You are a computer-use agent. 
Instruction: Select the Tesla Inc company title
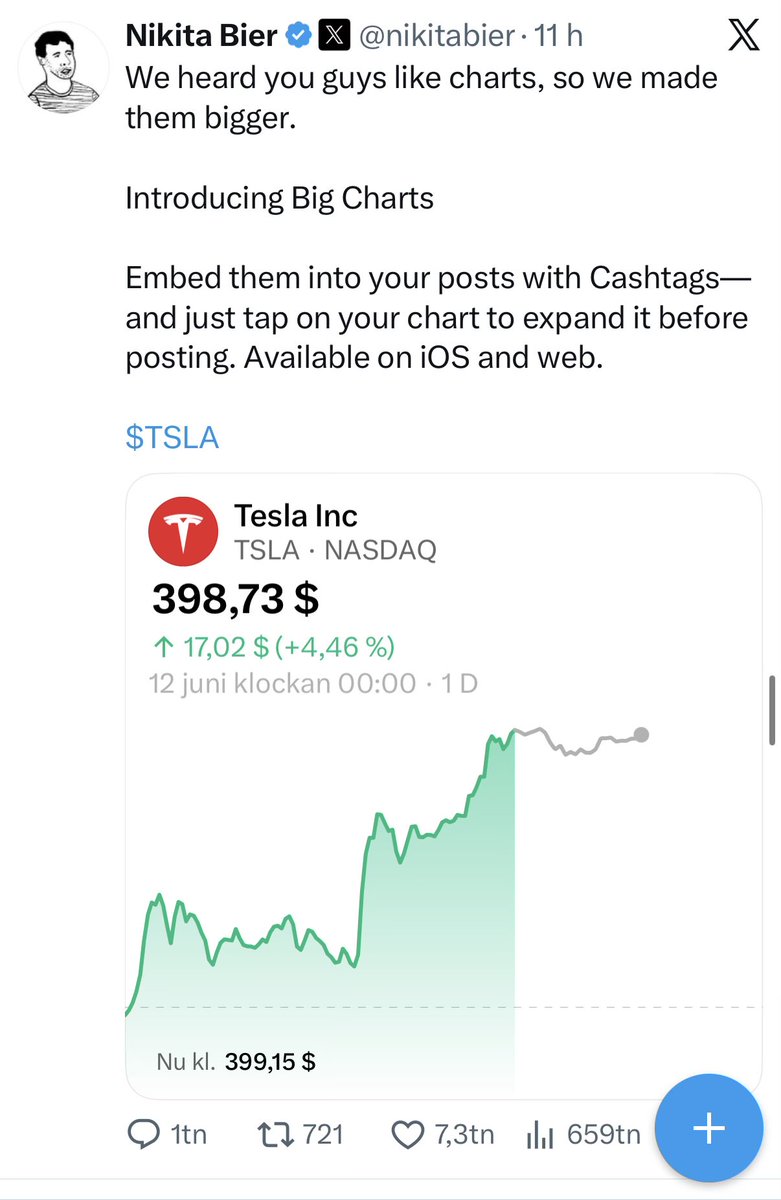coord(295,516)
